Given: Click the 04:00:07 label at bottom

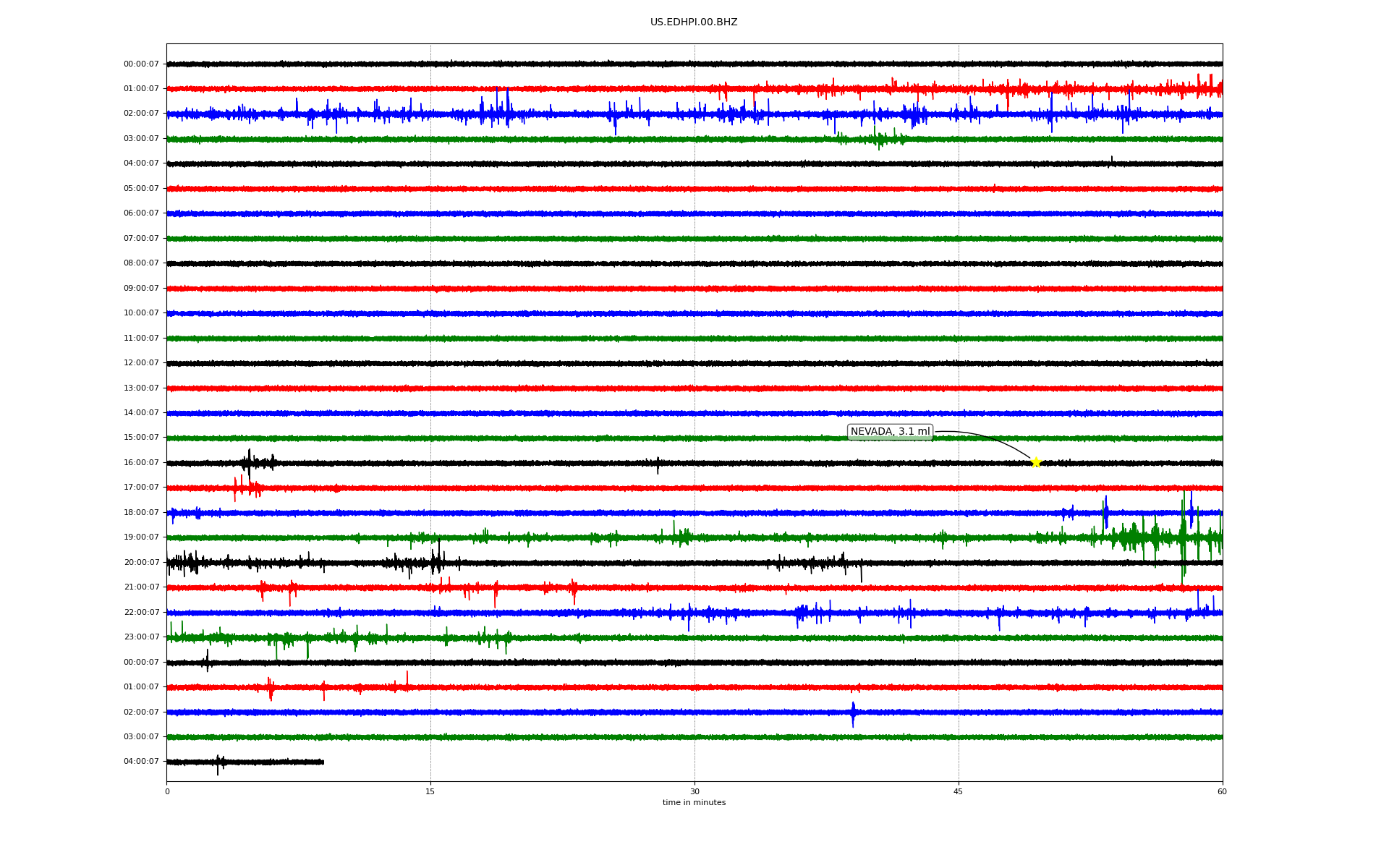Looking at the screenshot, I should click(x=141, y=762).
